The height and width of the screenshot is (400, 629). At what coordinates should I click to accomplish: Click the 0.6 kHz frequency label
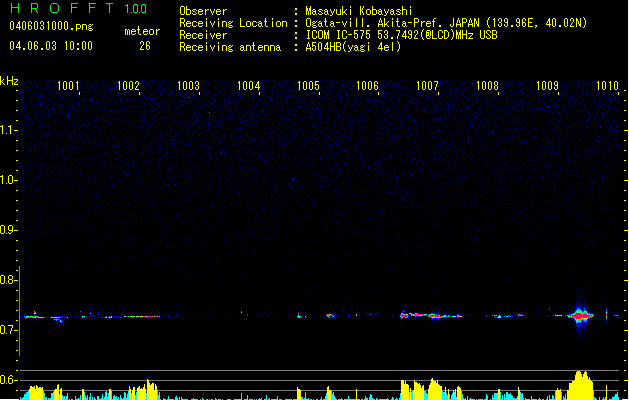pyautogui.click(x=8, y=380)
